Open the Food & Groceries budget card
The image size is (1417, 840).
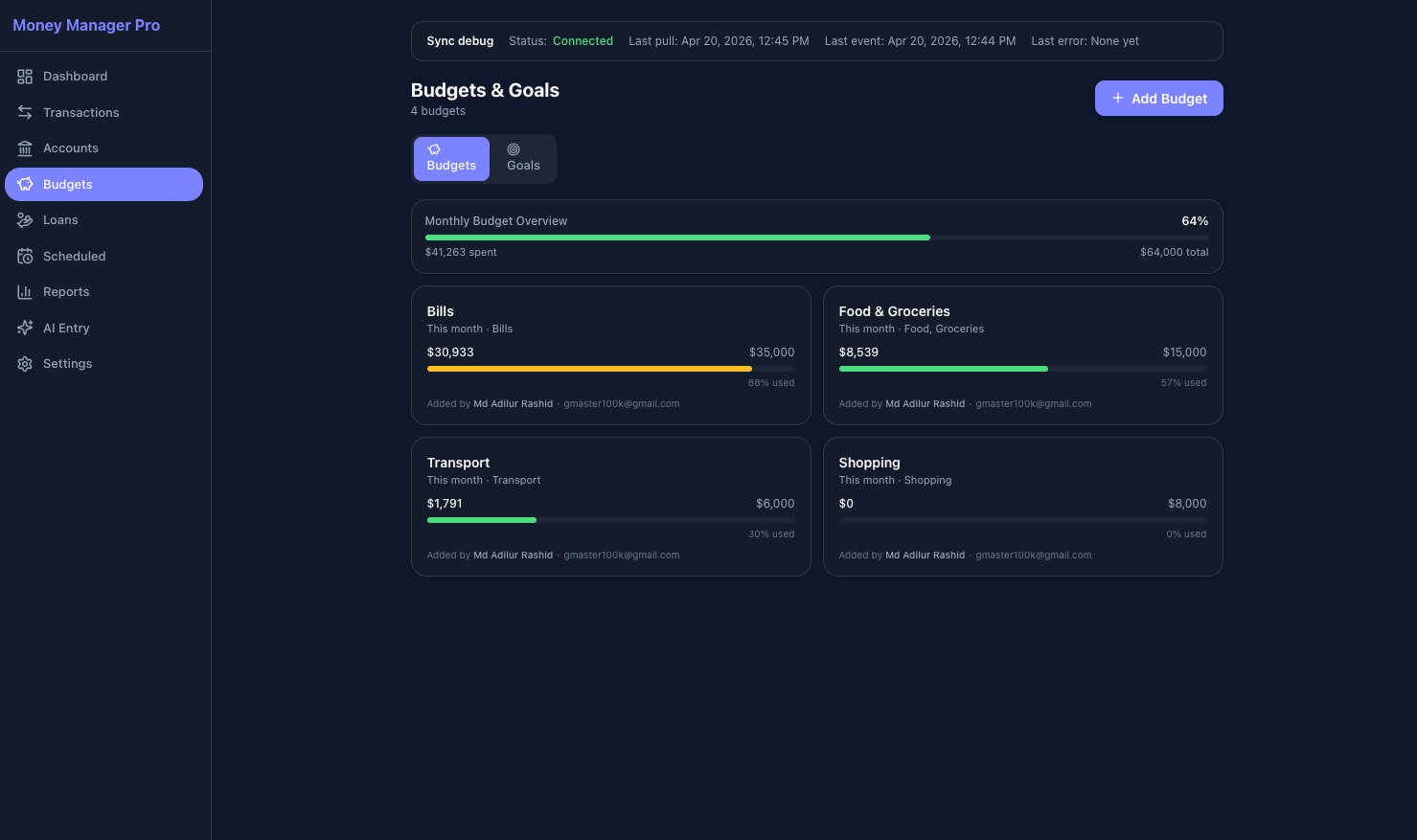coord(1022,354)
